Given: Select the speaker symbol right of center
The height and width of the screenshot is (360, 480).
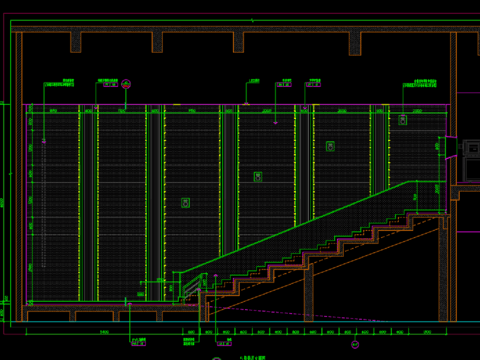Looking at the screenshot, I should click(330, 146).
